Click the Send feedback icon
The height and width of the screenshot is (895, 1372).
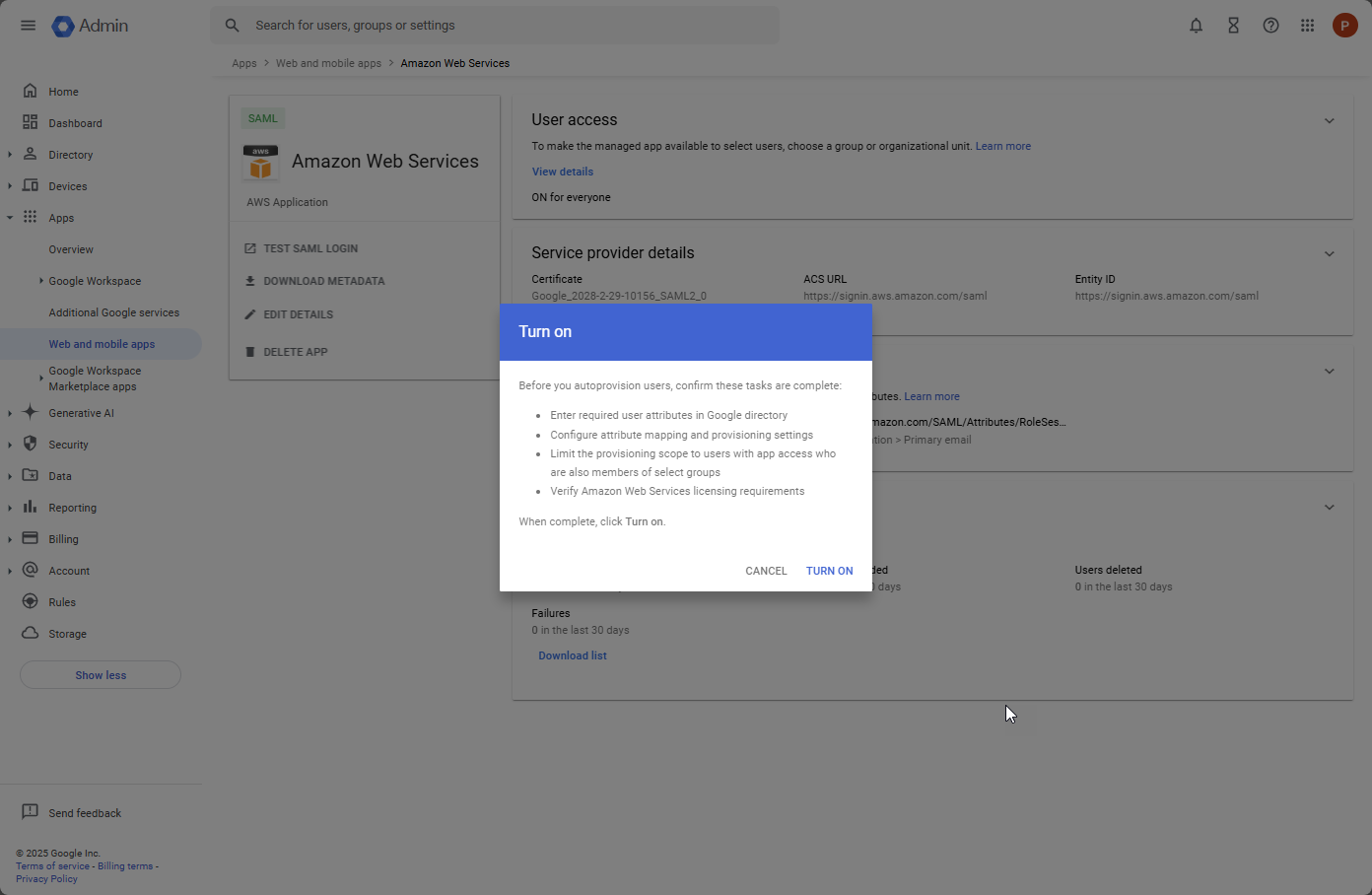tap(30, 811)
